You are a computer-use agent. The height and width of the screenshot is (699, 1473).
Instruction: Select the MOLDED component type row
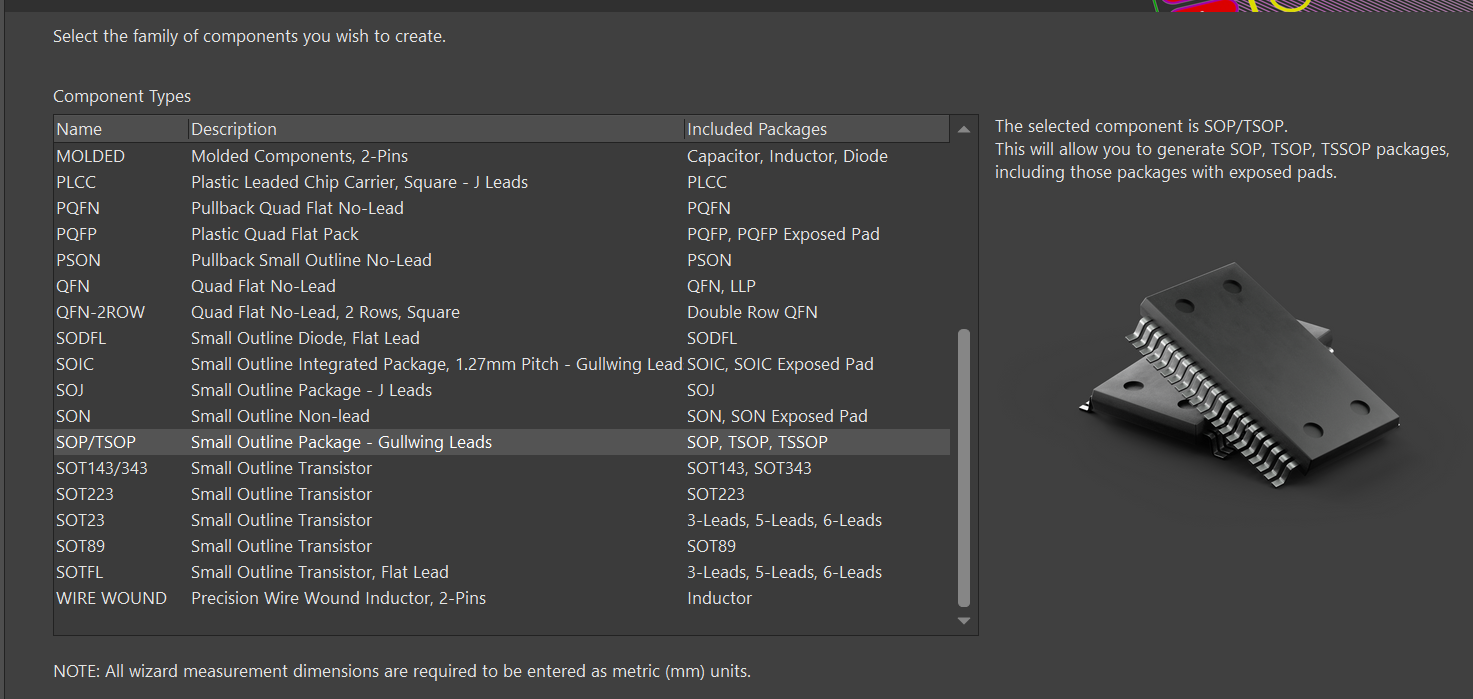point(502,156)
